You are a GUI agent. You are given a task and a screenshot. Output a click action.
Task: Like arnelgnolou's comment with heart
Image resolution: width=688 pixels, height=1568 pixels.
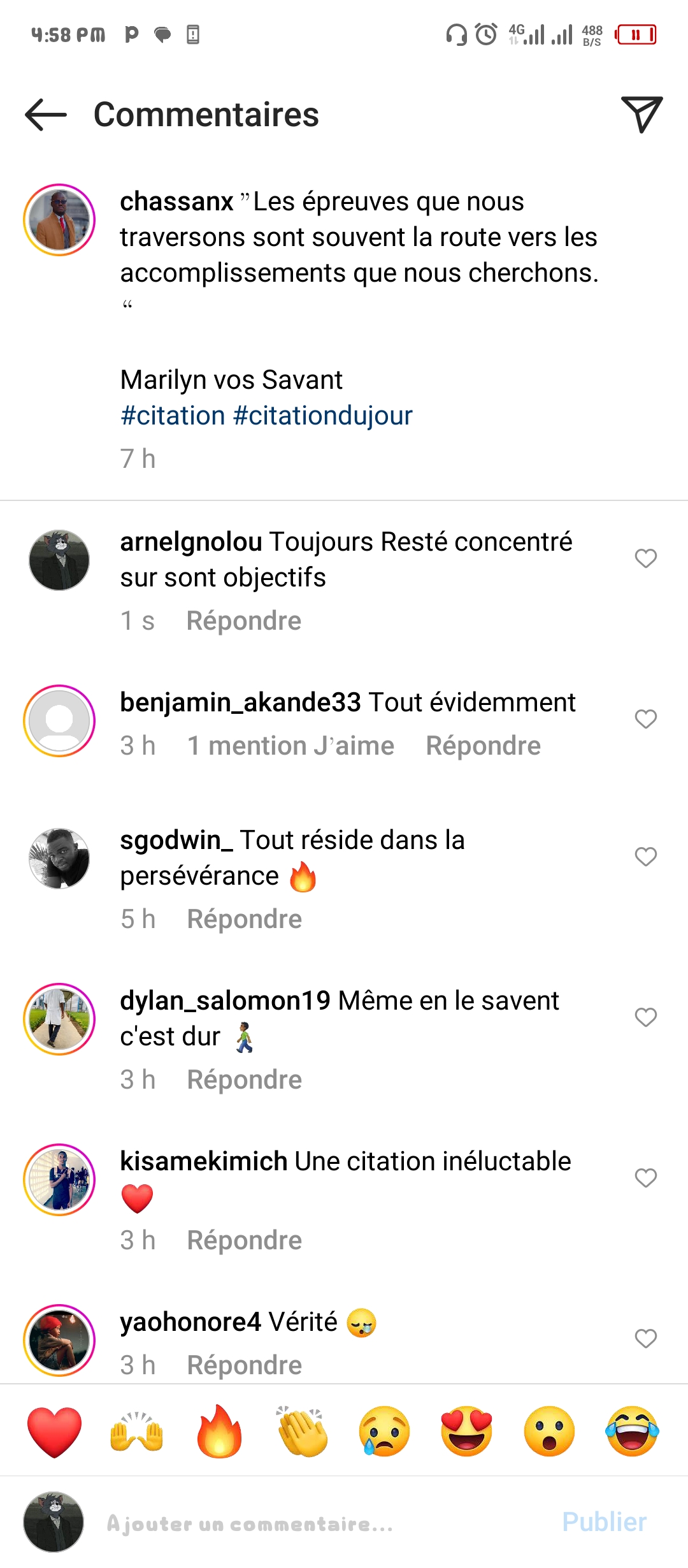tap(645, 558)
